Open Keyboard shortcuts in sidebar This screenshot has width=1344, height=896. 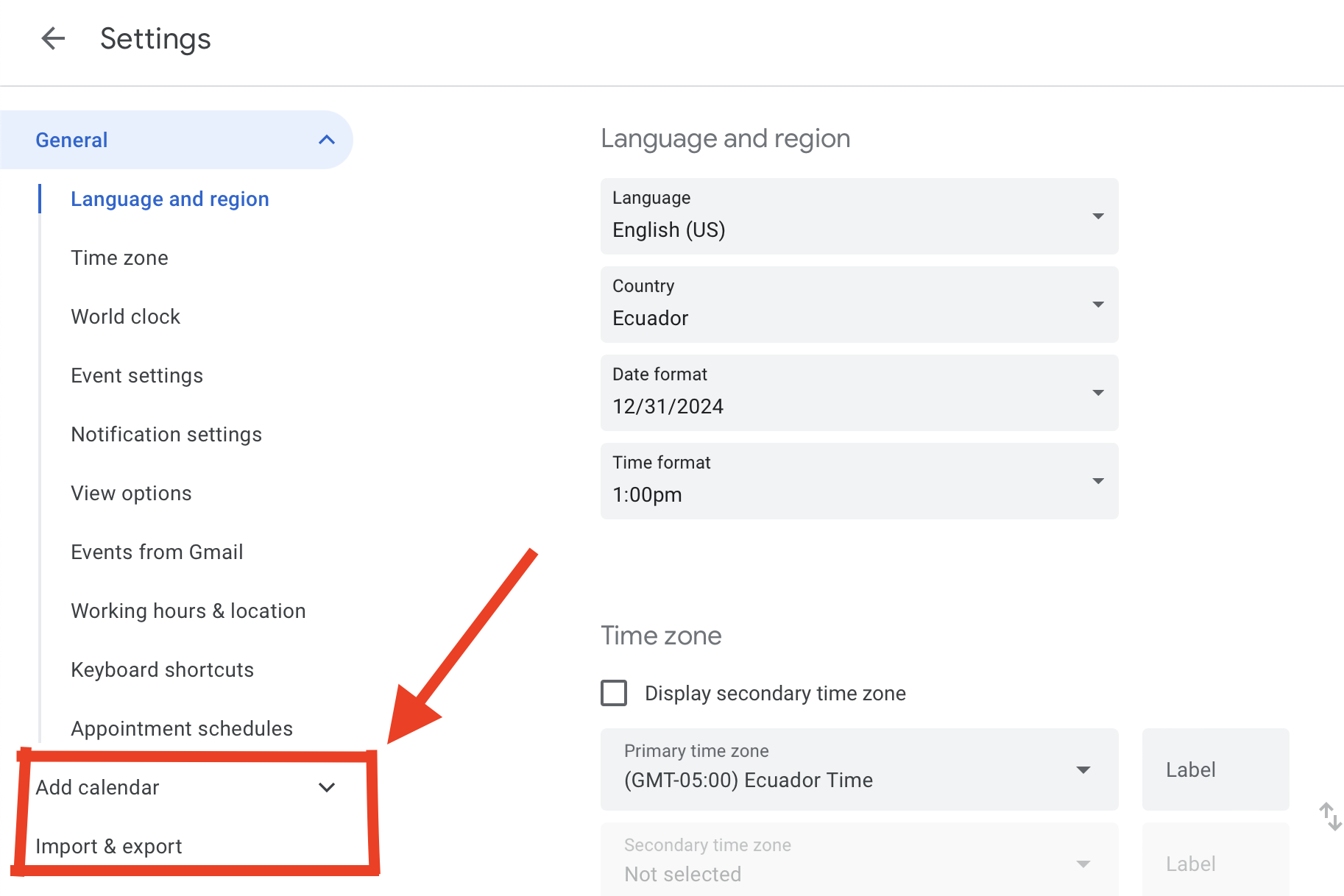(162, 669)
